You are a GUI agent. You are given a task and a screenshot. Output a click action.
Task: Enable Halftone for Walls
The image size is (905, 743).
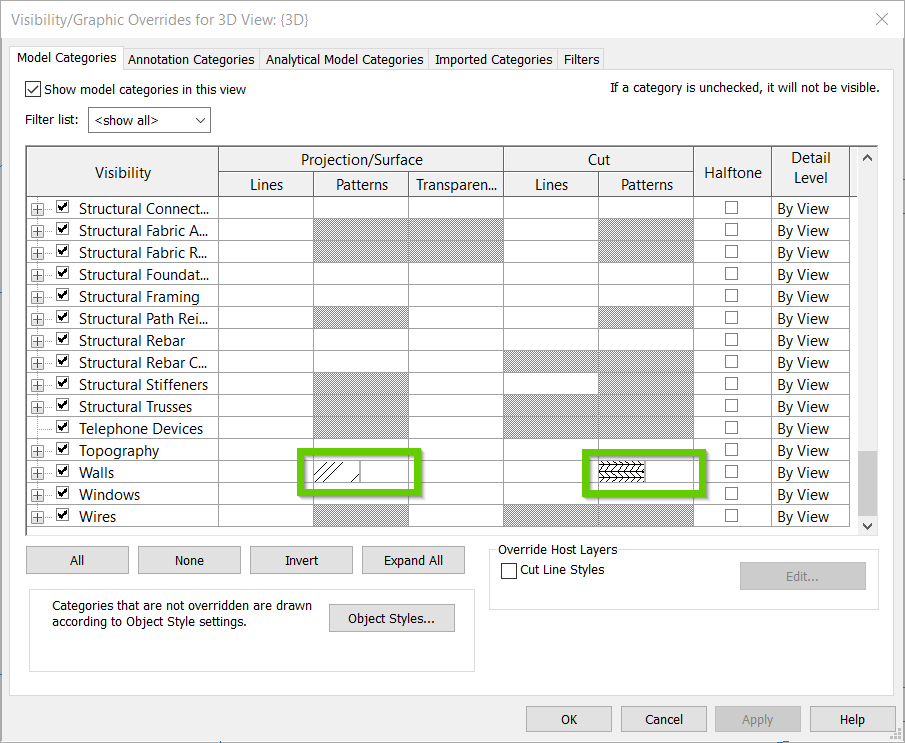pyautogui.click(x=731, y=471)
